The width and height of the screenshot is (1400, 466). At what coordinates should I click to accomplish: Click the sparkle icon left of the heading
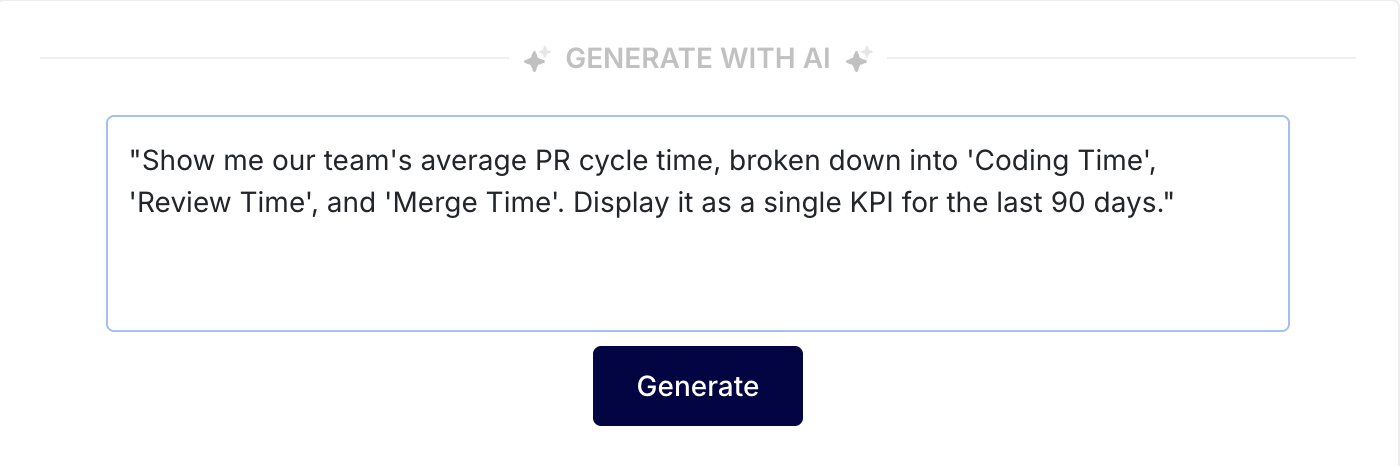tap(537, 60)
